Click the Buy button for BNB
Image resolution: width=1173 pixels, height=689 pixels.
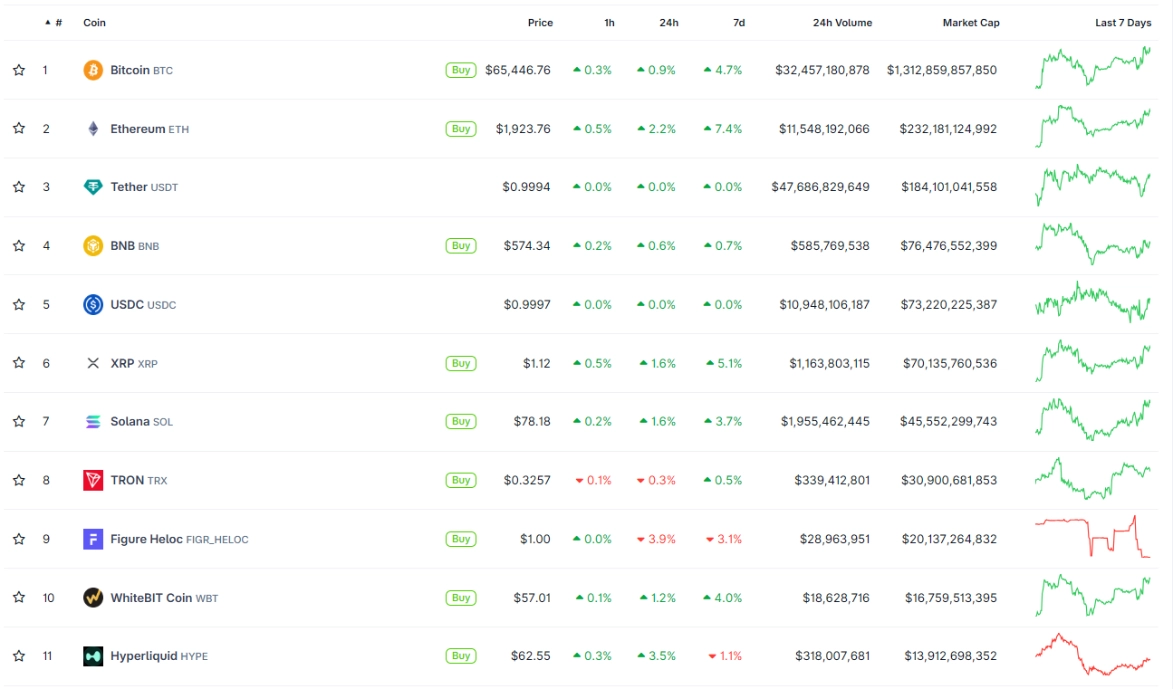pyautogui.click(x=461, y=245)
